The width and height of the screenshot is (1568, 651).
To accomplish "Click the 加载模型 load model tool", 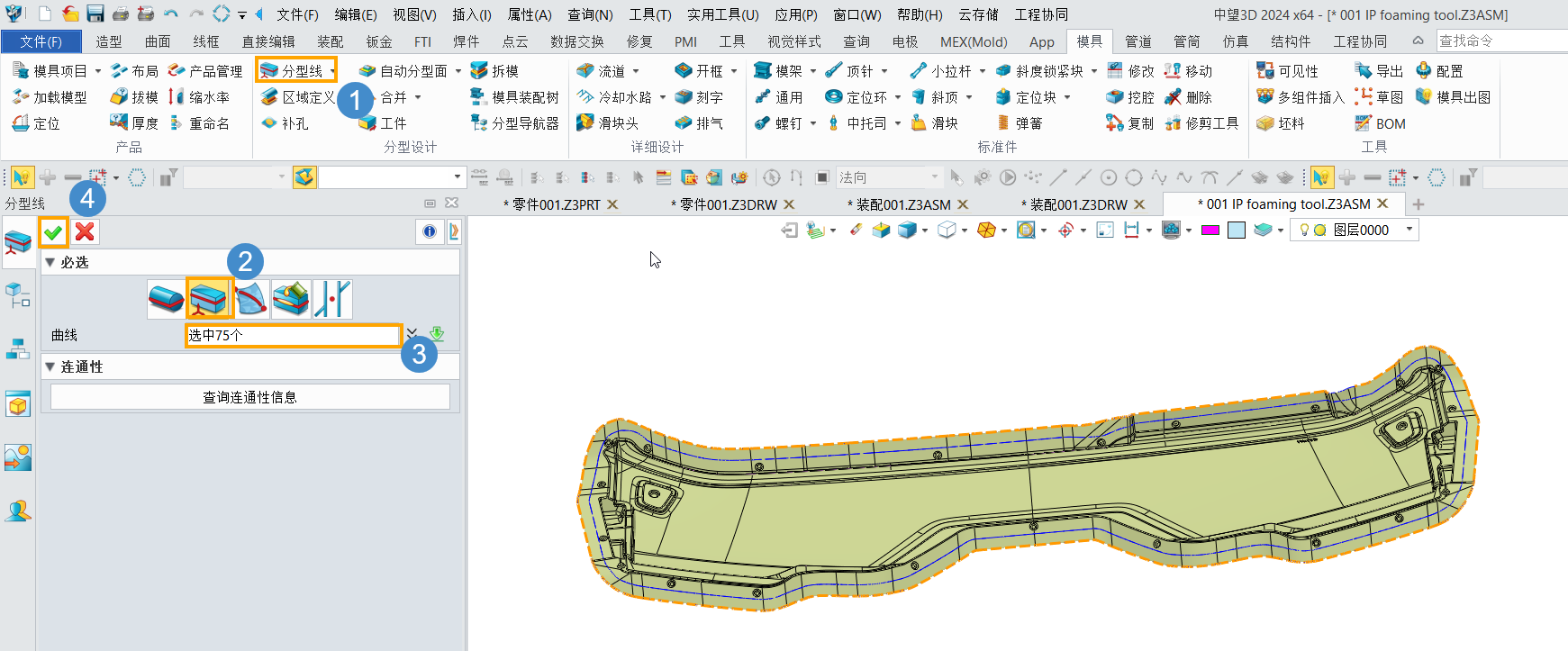I will click(50, 96).
